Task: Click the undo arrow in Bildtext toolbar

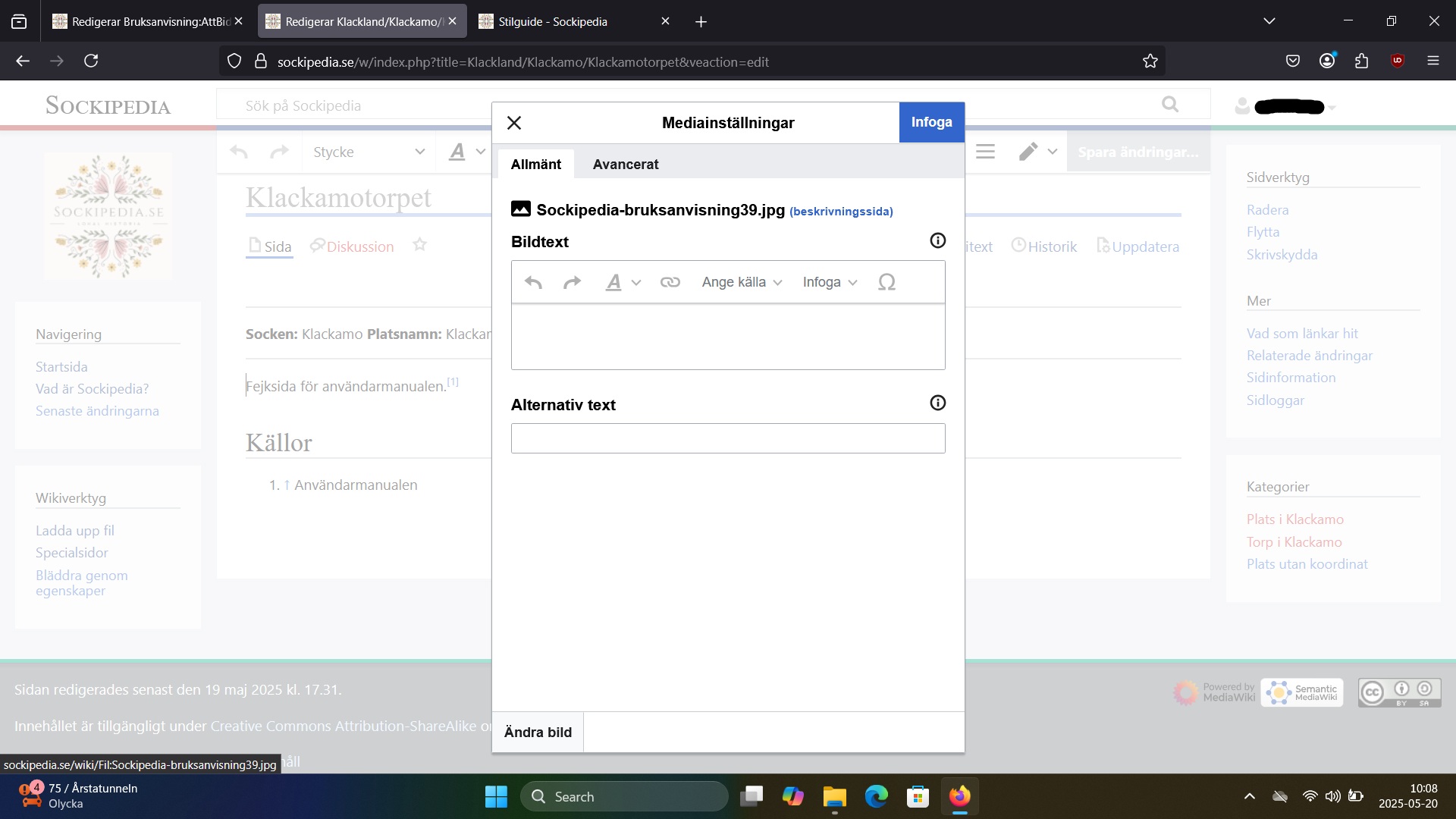Action: 533,282
